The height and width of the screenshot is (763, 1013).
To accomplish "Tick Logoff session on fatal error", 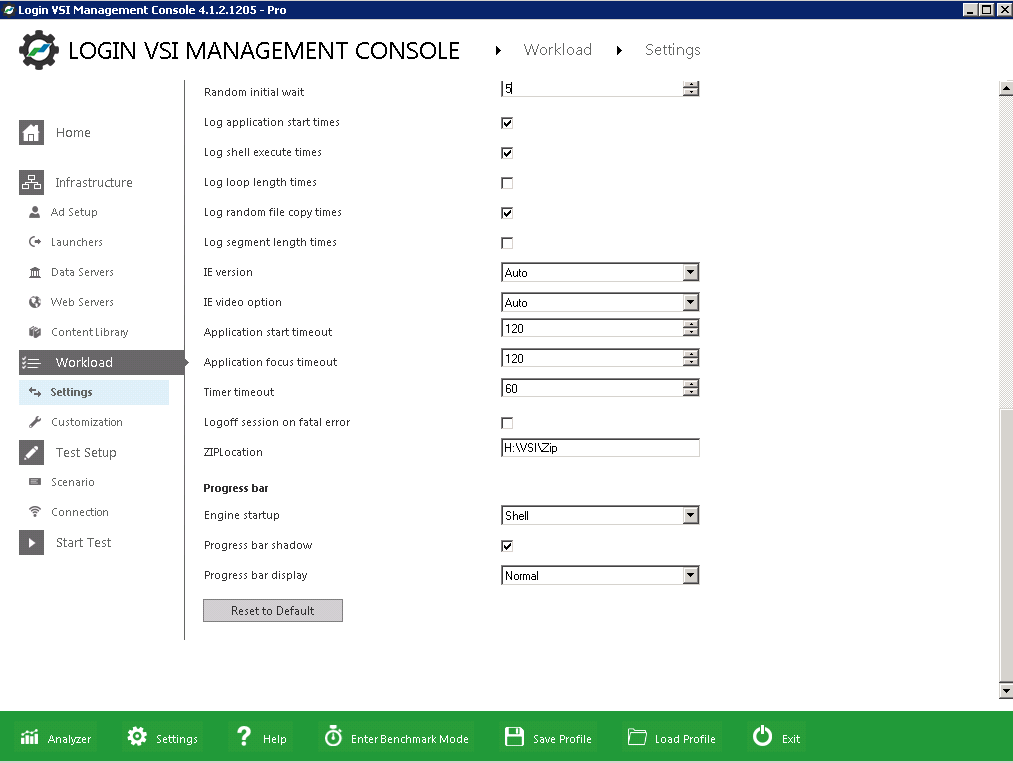I will pos(507,423).
